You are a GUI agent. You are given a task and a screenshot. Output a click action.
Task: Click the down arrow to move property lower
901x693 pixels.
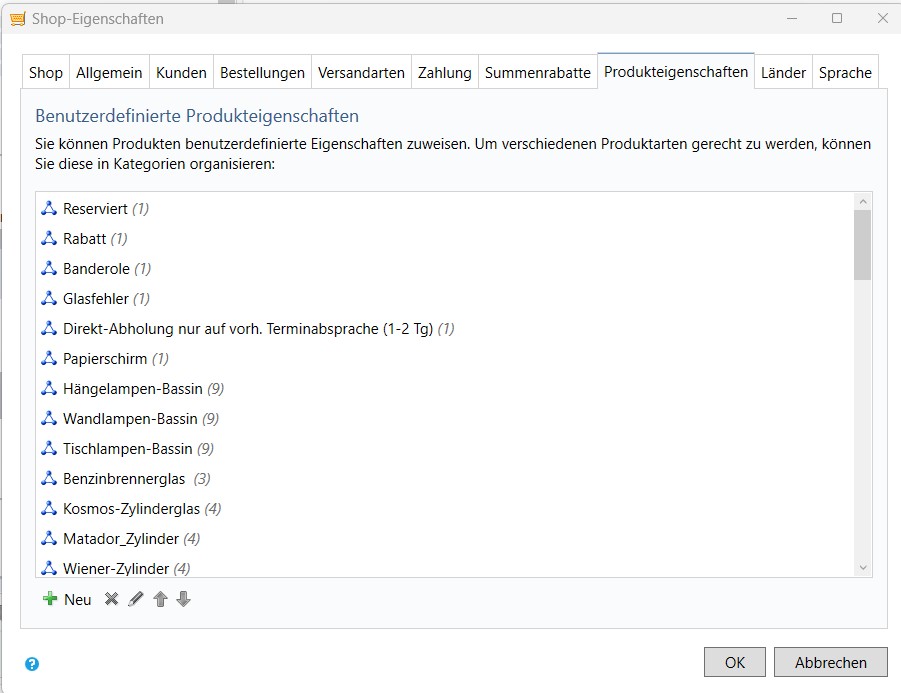click(184, 599)
